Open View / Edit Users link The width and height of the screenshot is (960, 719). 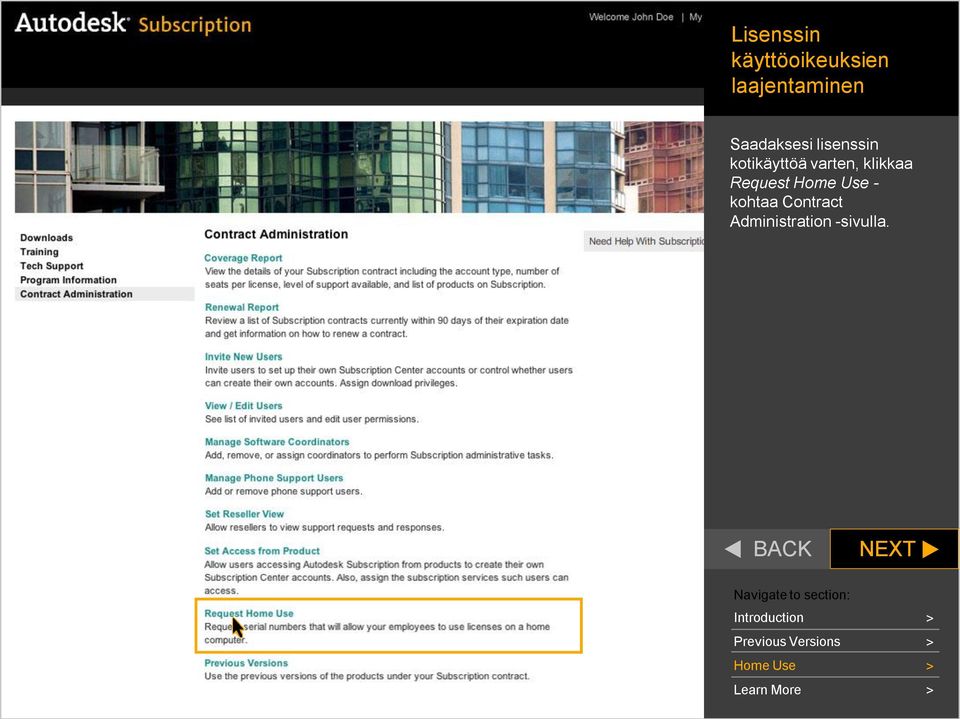coord(244,405)
